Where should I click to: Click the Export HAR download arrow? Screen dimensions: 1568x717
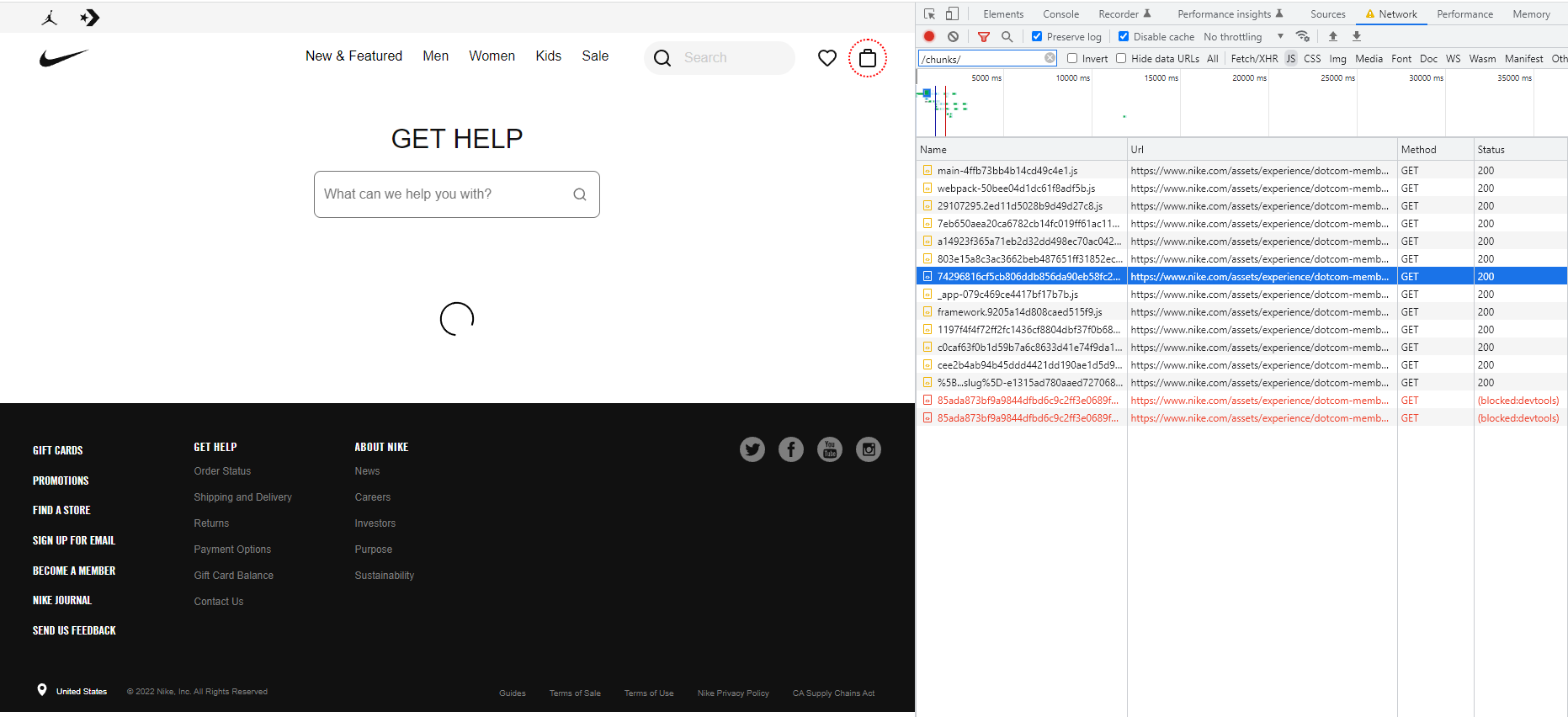point(1357,36)
